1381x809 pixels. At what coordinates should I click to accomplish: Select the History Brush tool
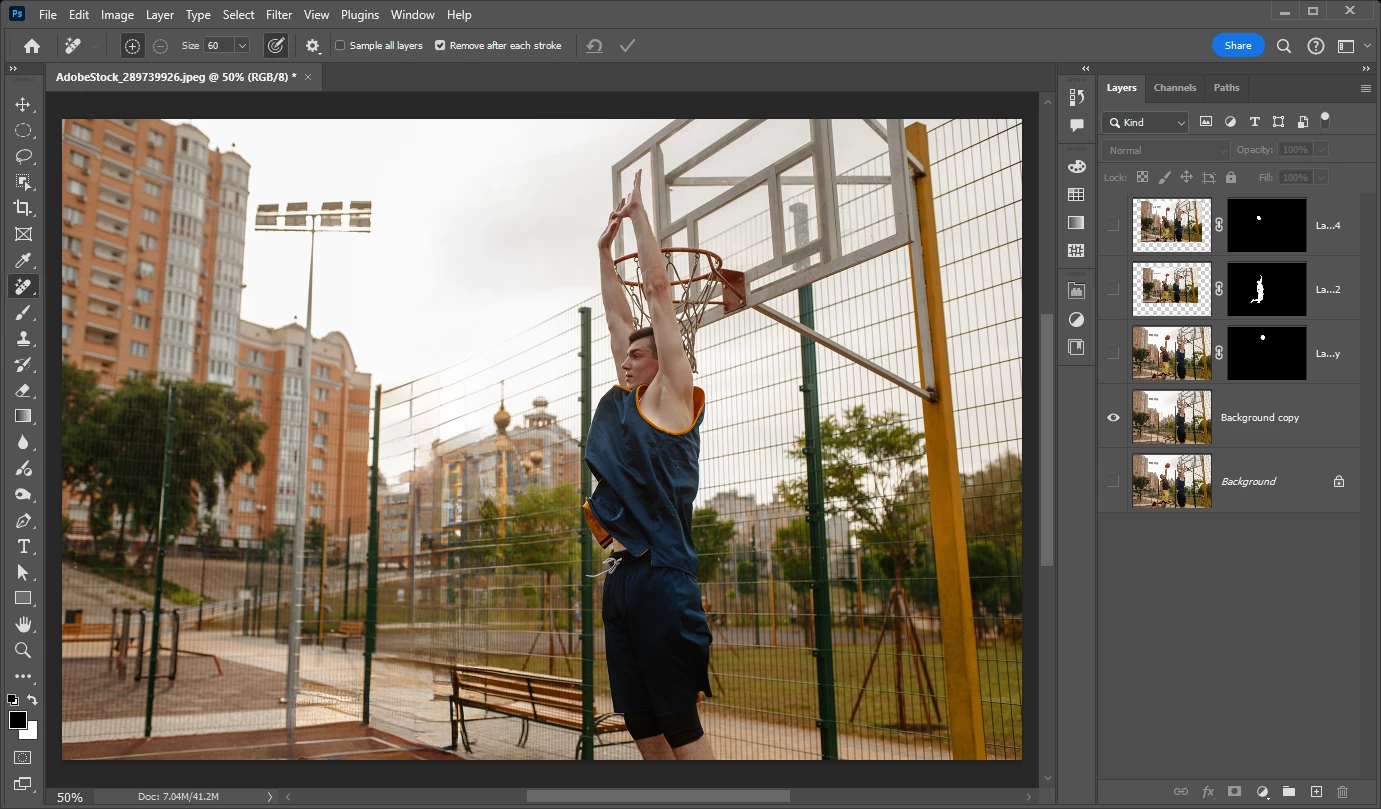[22, 365]
